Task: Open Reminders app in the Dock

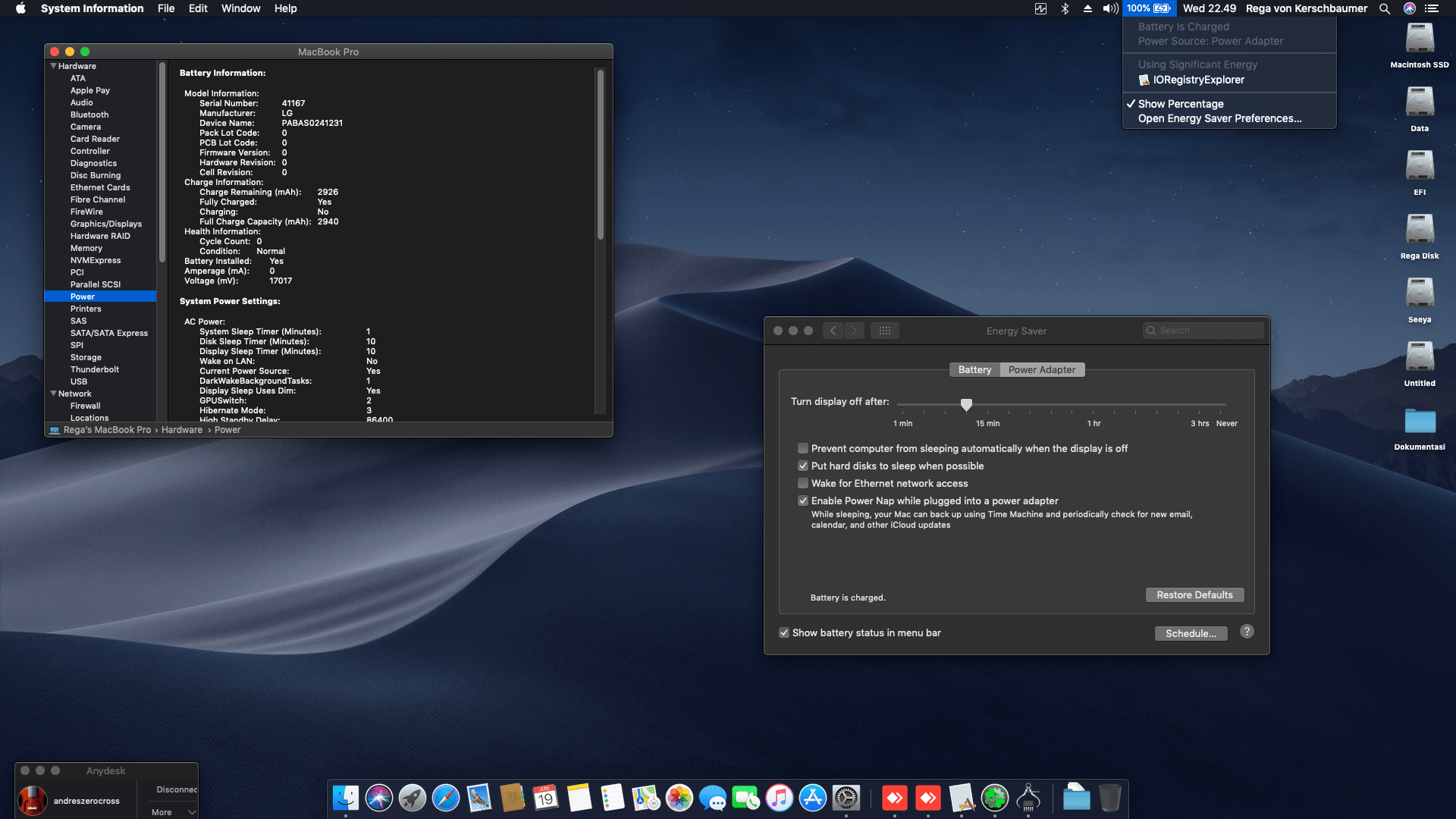Action: pyautogui.click(x=613, y=798)
